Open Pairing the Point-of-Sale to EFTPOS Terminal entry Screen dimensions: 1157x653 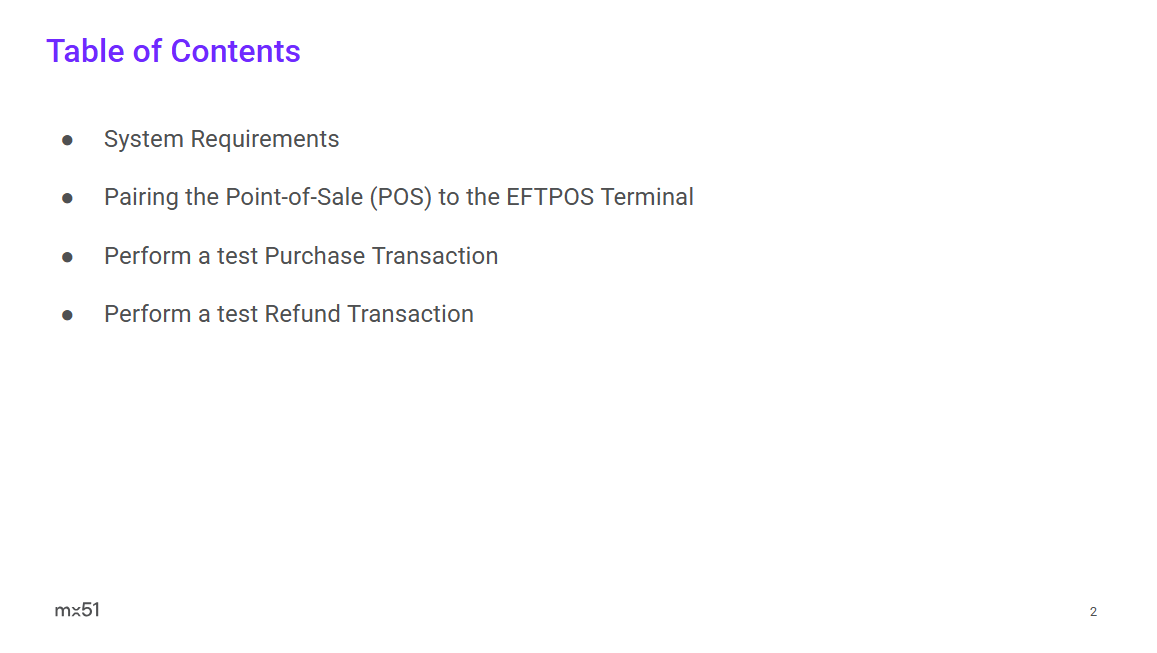(x=398, y=197)
